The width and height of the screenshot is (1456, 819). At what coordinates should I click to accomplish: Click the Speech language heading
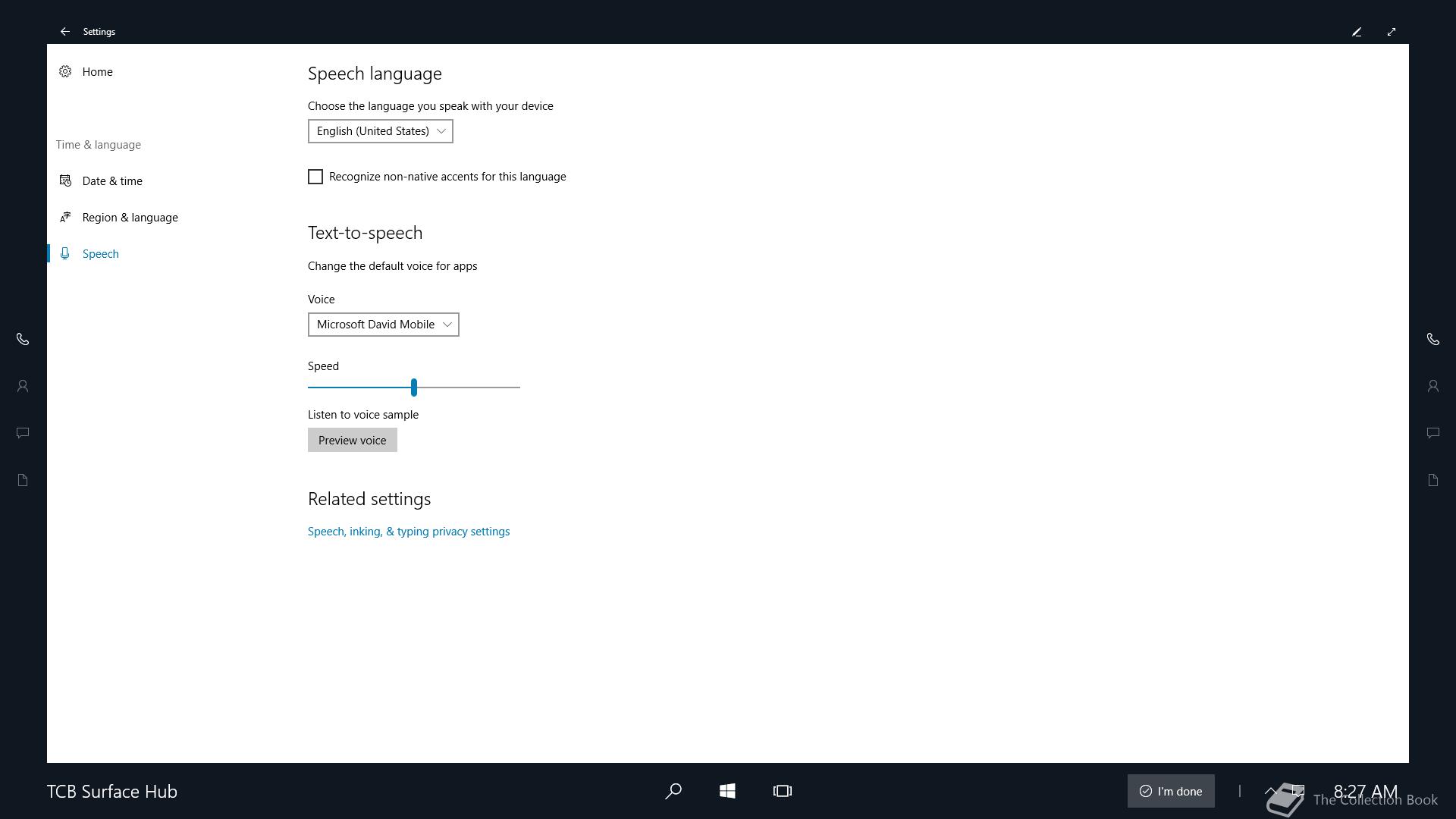(x=375, y=74)
